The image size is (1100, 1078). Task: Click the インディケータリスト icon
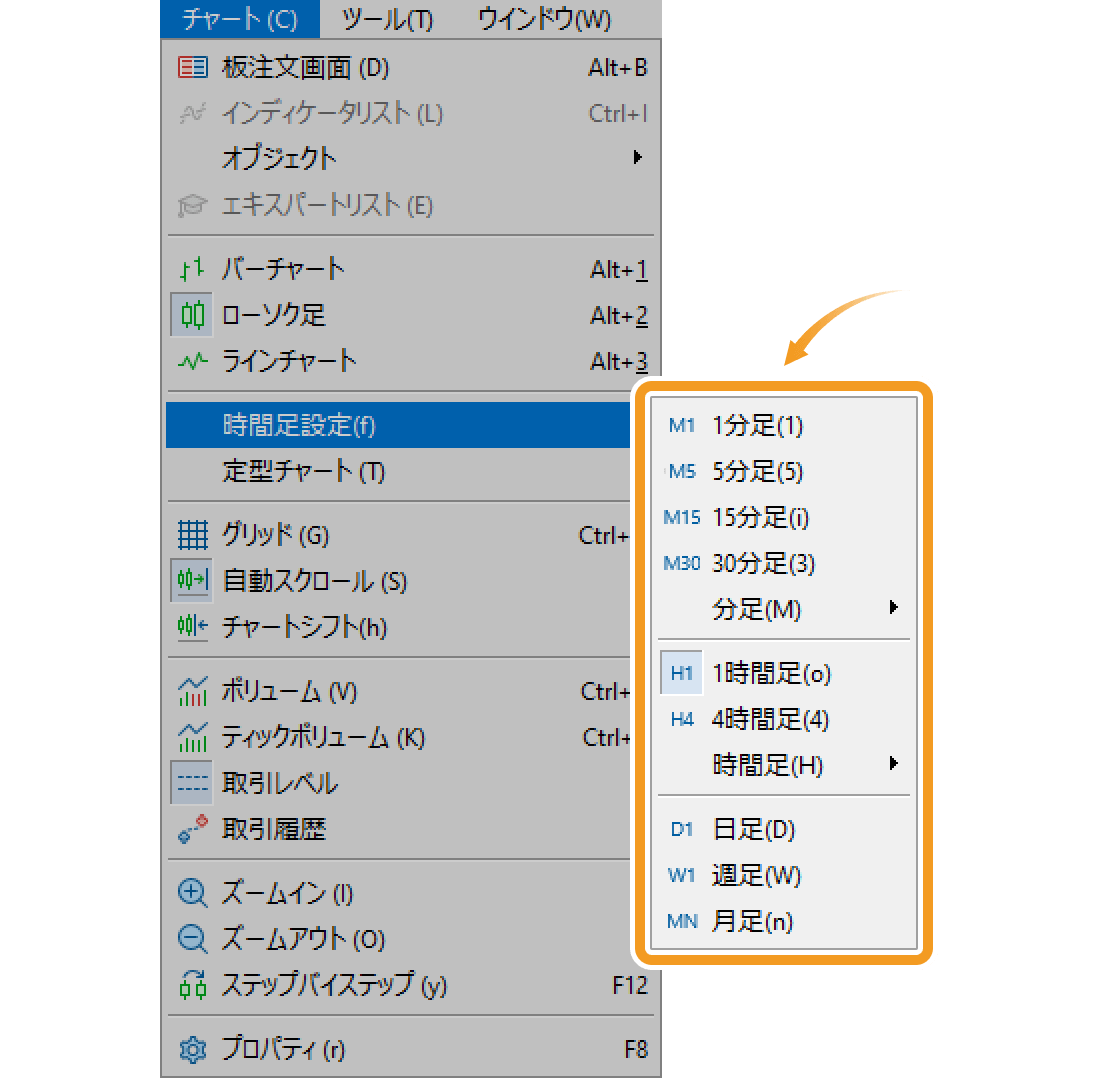click(192, 114)
